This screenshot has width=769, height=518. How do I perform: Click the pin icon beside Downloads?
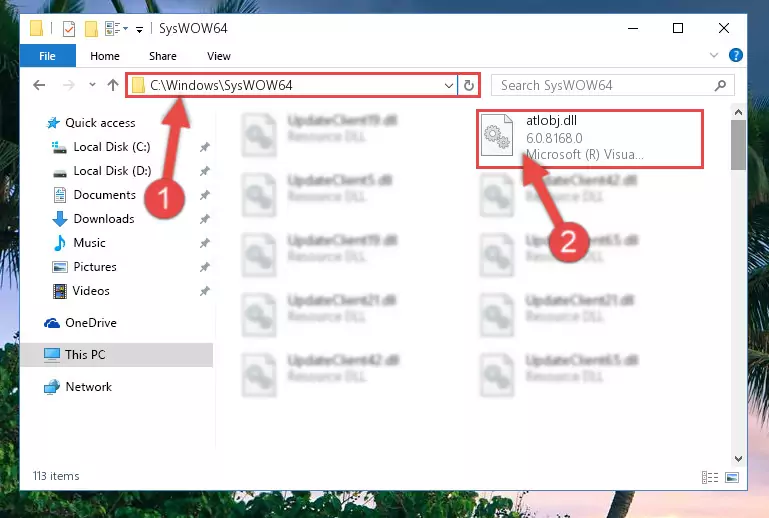(205, 219)
